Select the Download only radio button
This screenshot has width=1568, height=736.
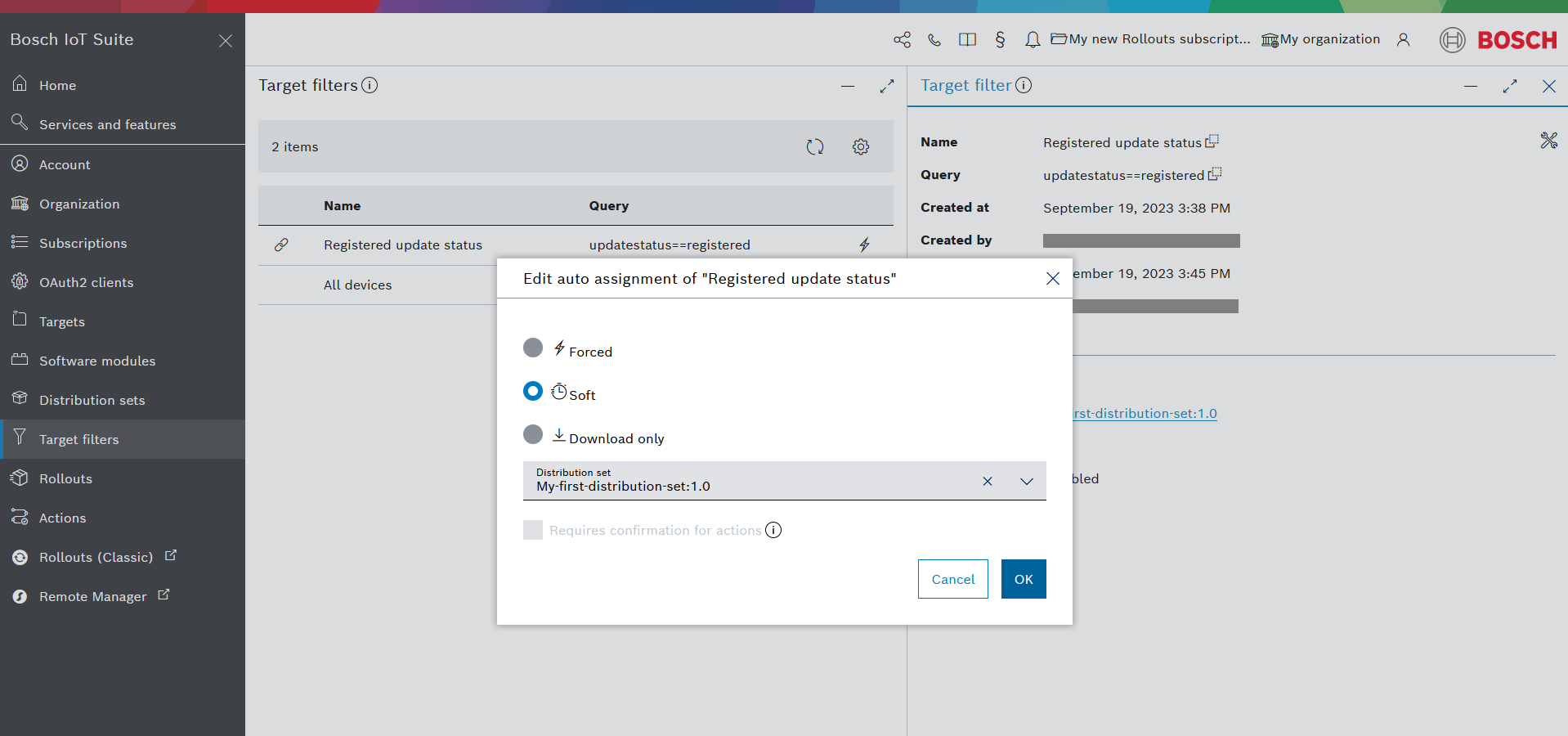[x=533, y=434]
